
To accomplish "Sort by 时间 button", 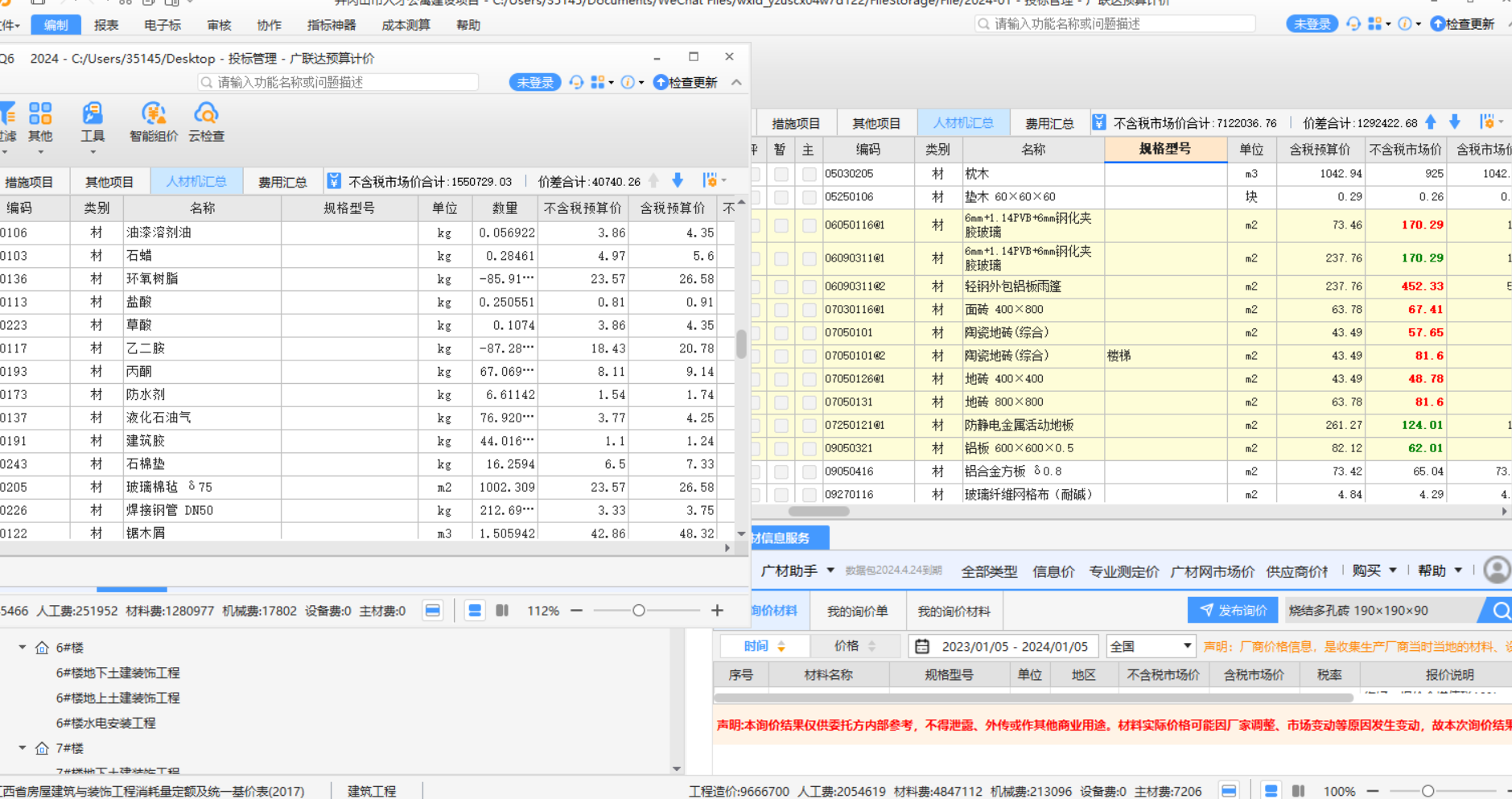I will point(764,646).
